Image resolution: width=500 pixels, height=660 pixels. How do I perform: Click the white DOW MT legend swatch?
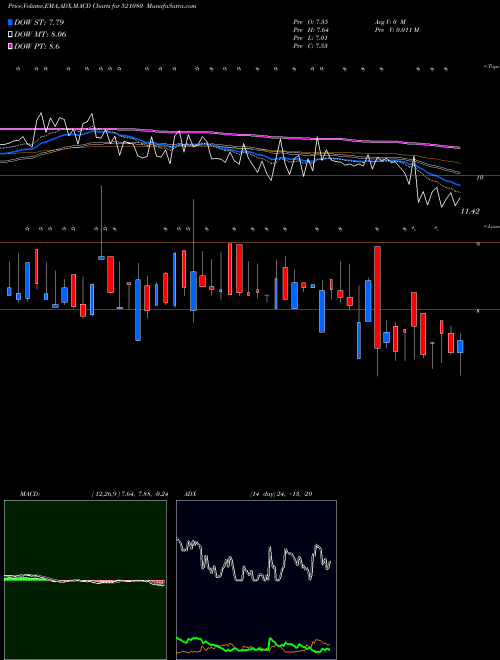click(11, 35)
